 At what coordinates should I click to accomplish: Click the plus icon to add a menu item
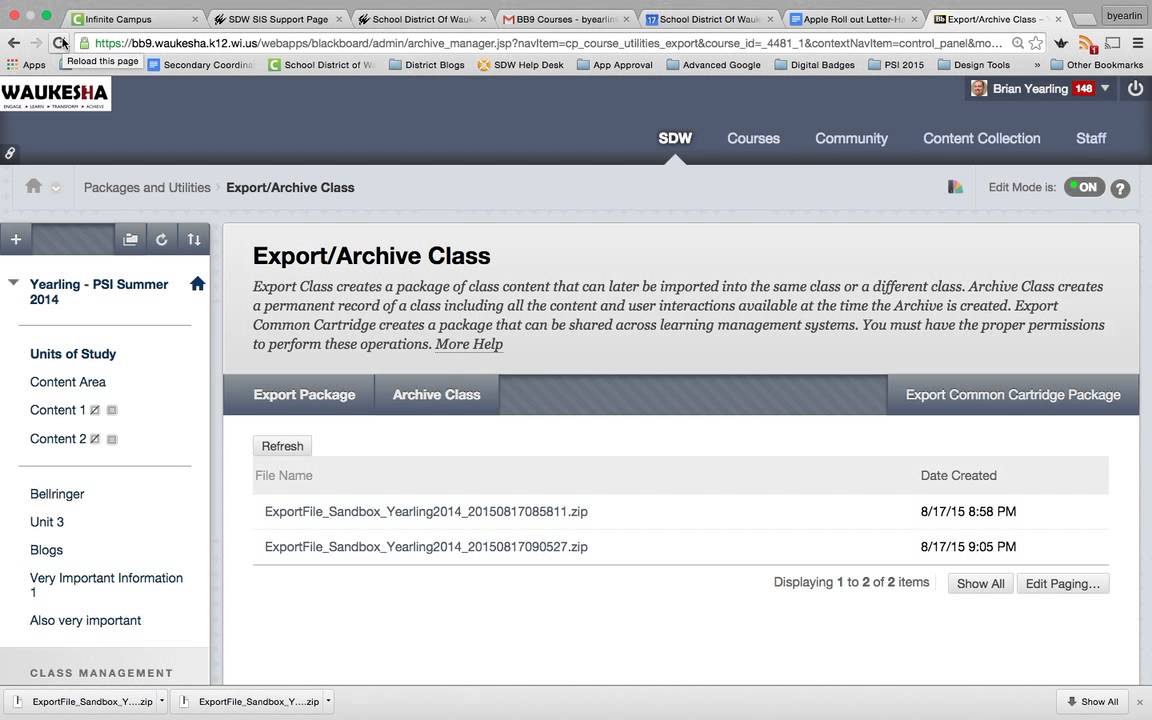click(x=16, y=239)
